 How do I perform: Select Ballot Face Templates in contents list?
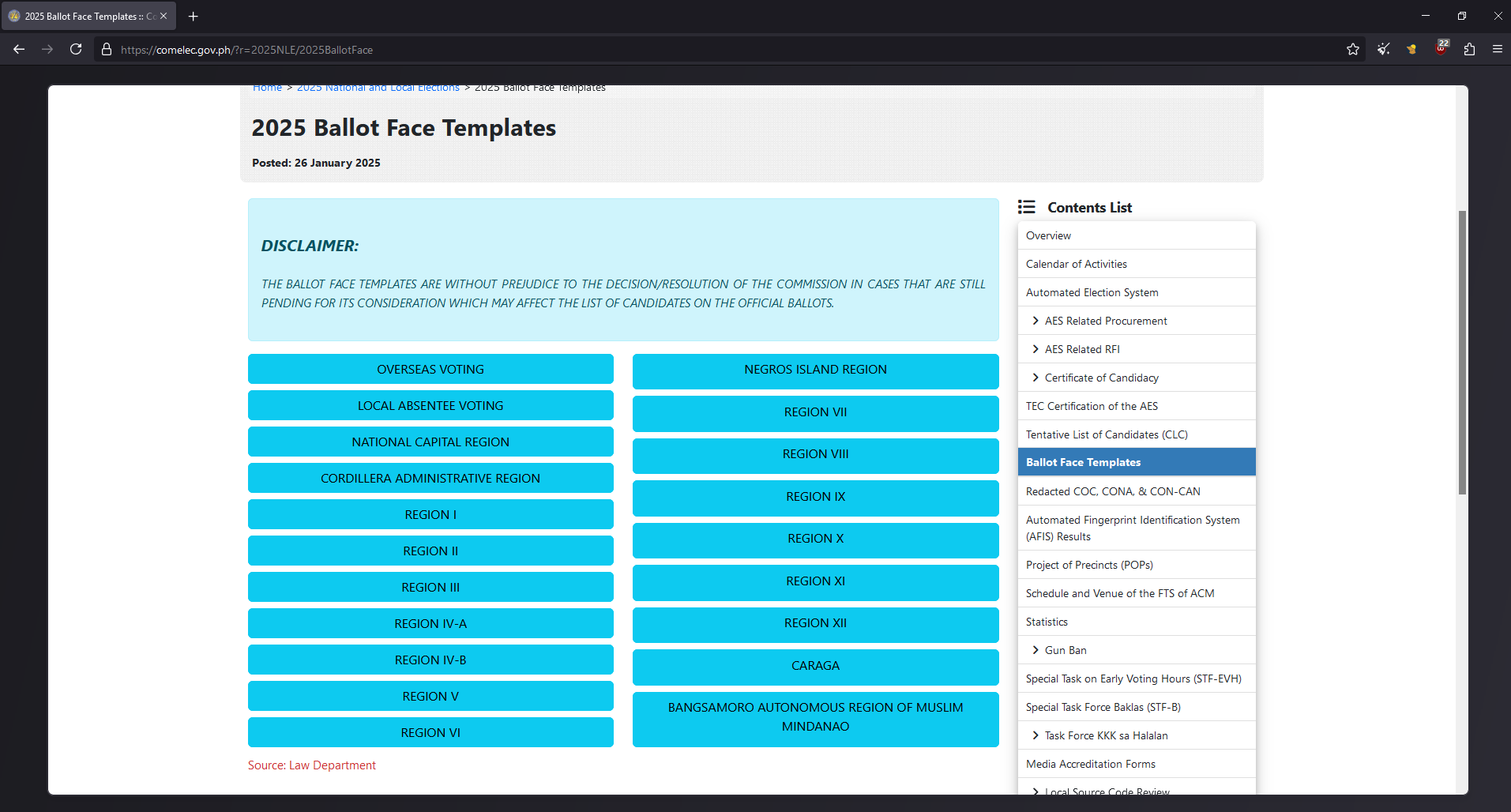click(x=1137, y=462)
